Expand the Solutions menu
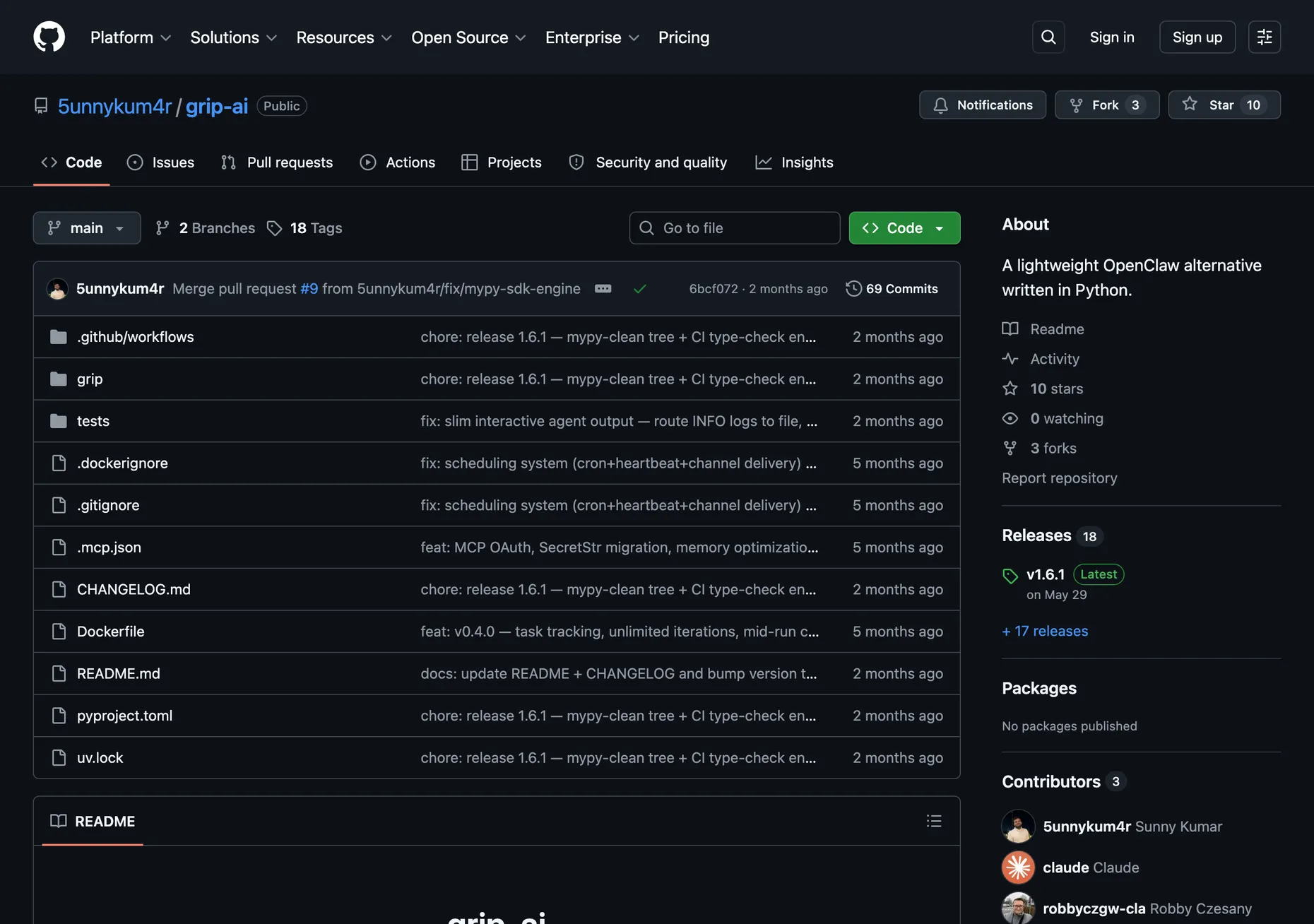Screen dimensions: 1314x924 233,37
